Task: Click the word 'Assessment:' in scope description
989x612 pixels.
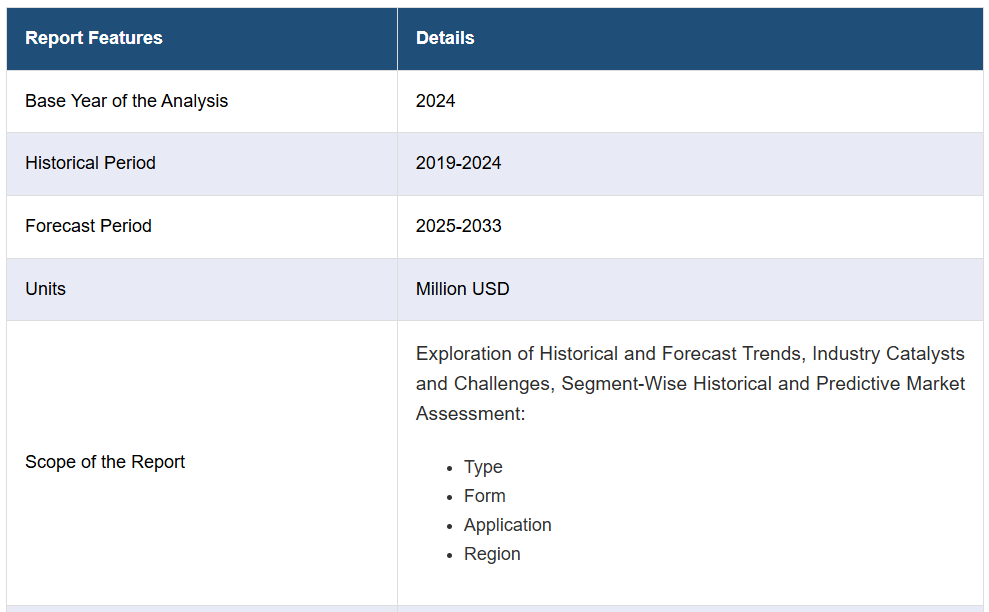Action: tap(471, 414)
